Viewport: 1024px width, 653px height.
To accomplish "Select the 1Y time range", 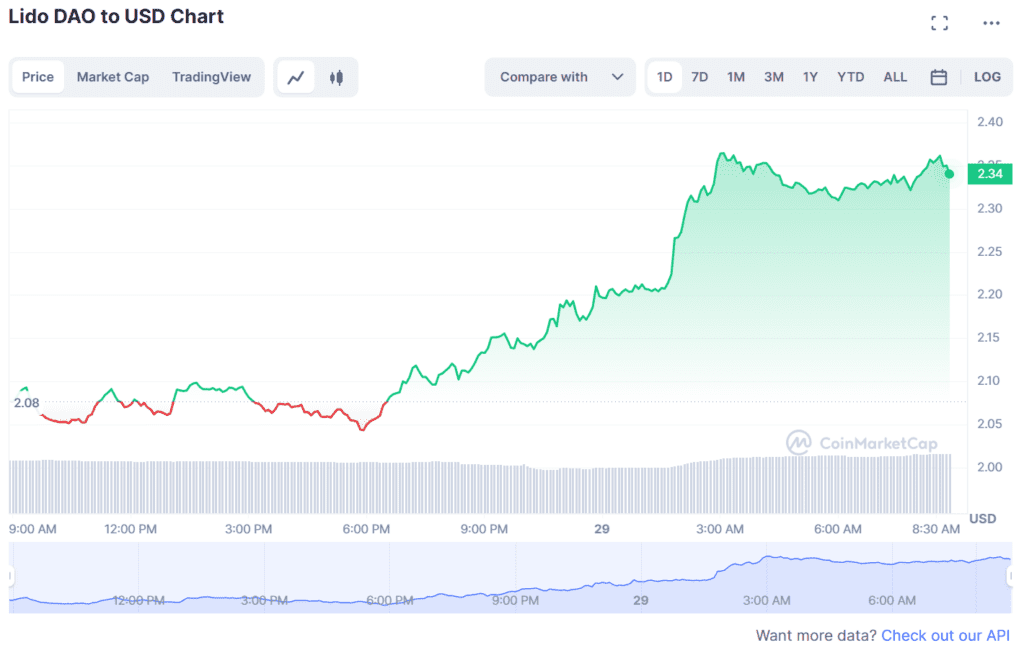I will click(810, 77).
